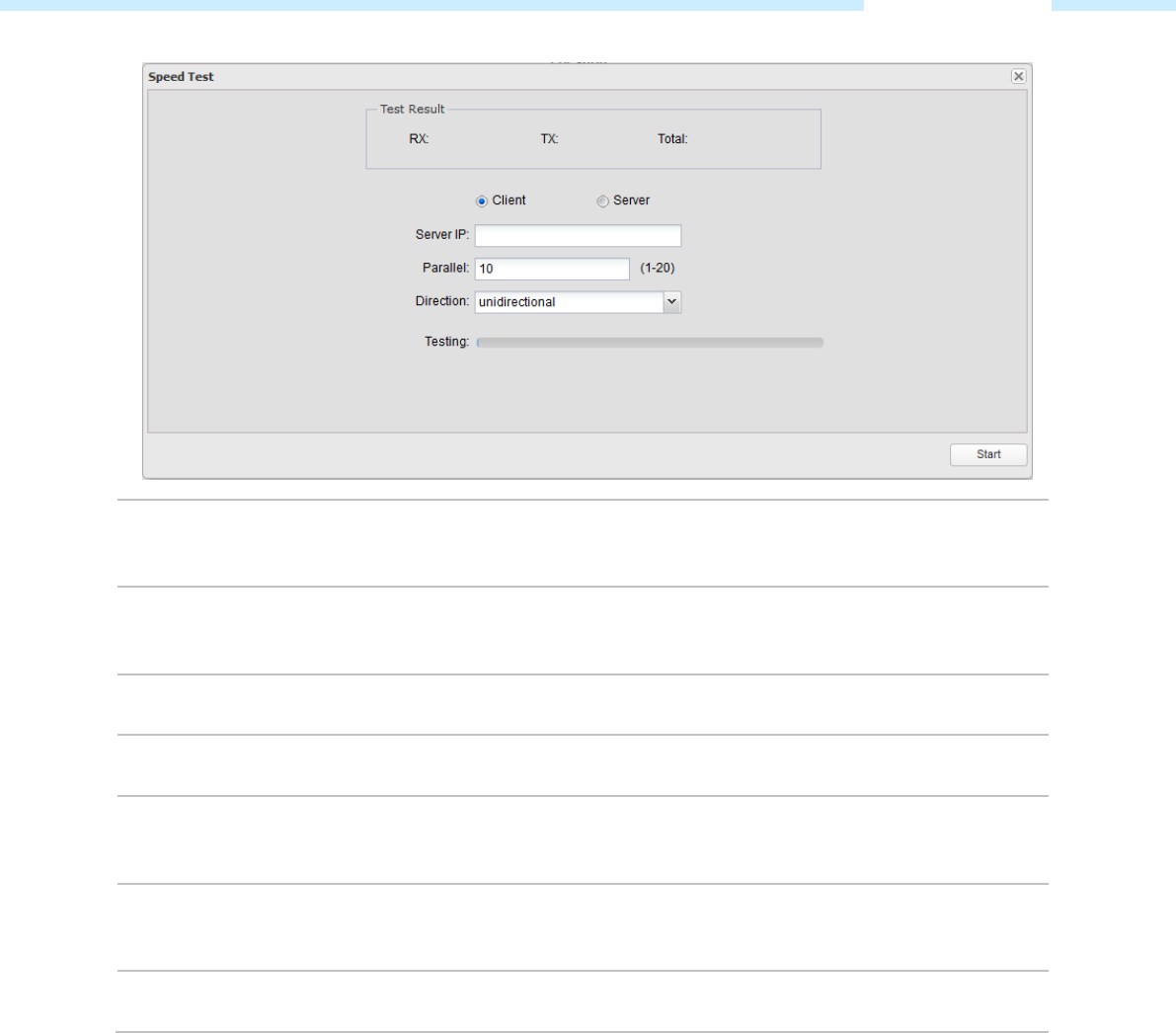This screenshot has width=1176, height=1033.
Task: Click the 'Total:' result label
Action: [x=672, y=139]
